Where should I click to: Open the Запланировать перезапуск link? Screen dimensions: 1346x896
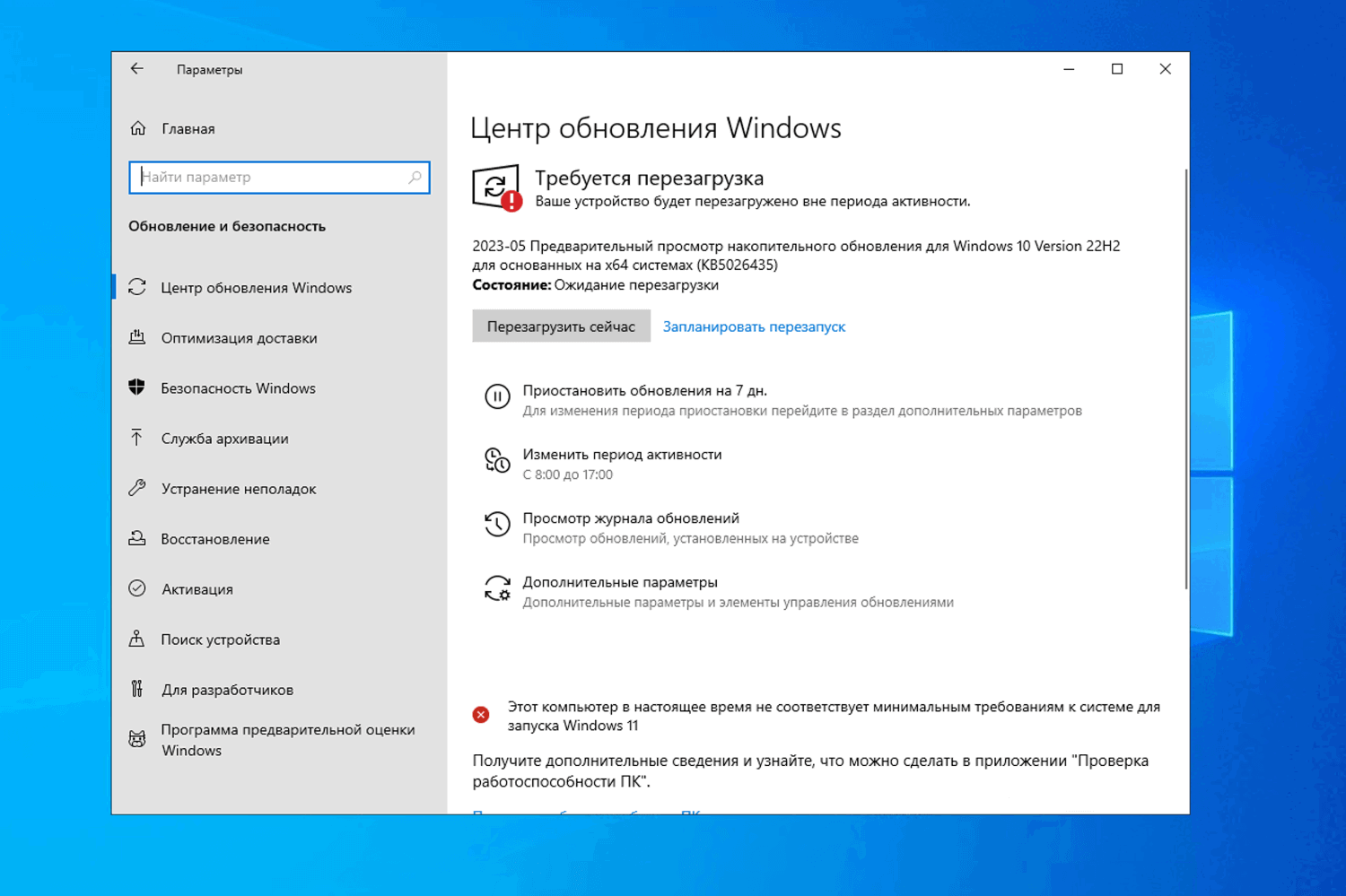coord(754,326)
